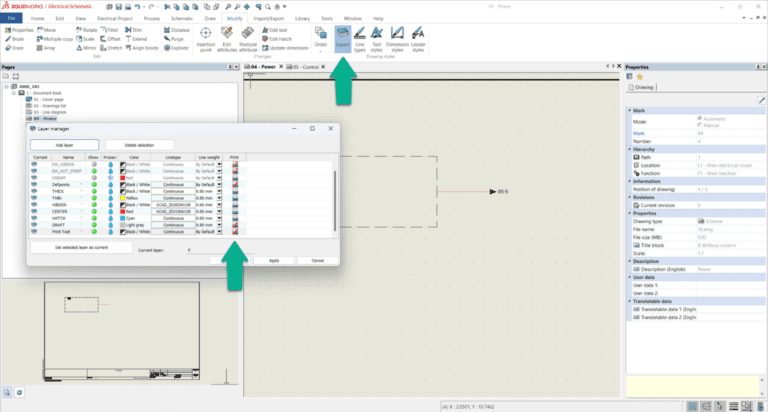
Task: Click Cancel in Layer manager
Action: [x=317, y=261]
